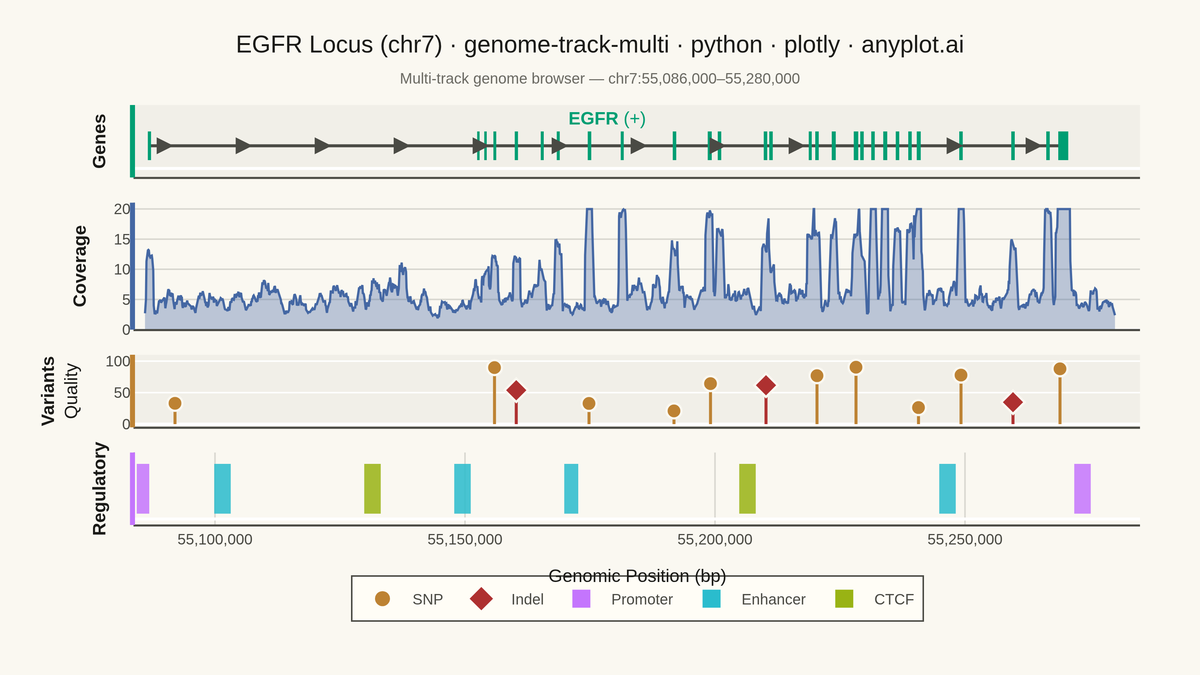The width and height of the screenshot is (1200, 675).
Task: Click the Quality axis label
Action: [71, 391]
